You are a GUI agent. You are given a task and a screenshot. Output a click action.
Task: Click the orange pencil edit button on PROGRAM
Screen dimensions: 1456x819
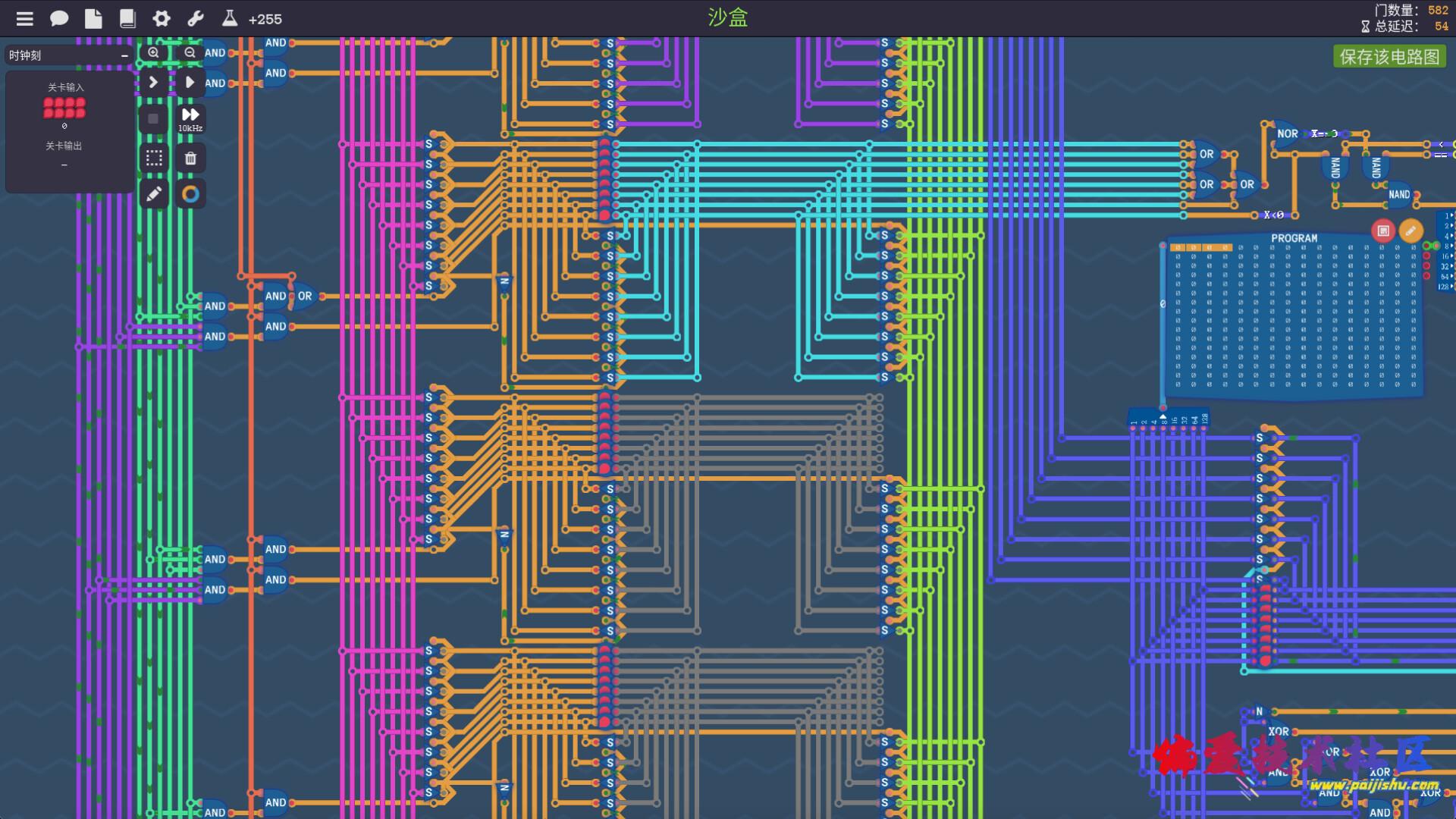[x=1410, y=231]
